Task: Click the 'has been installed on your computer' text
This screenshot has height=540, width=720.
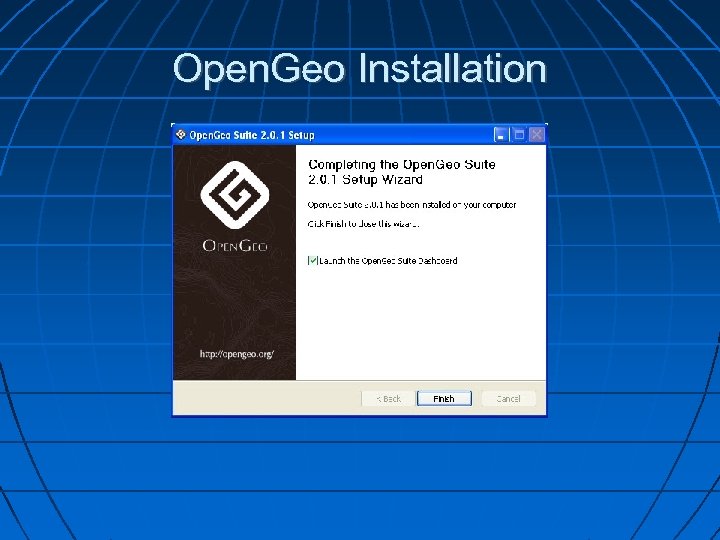Action: pos(451,205)
